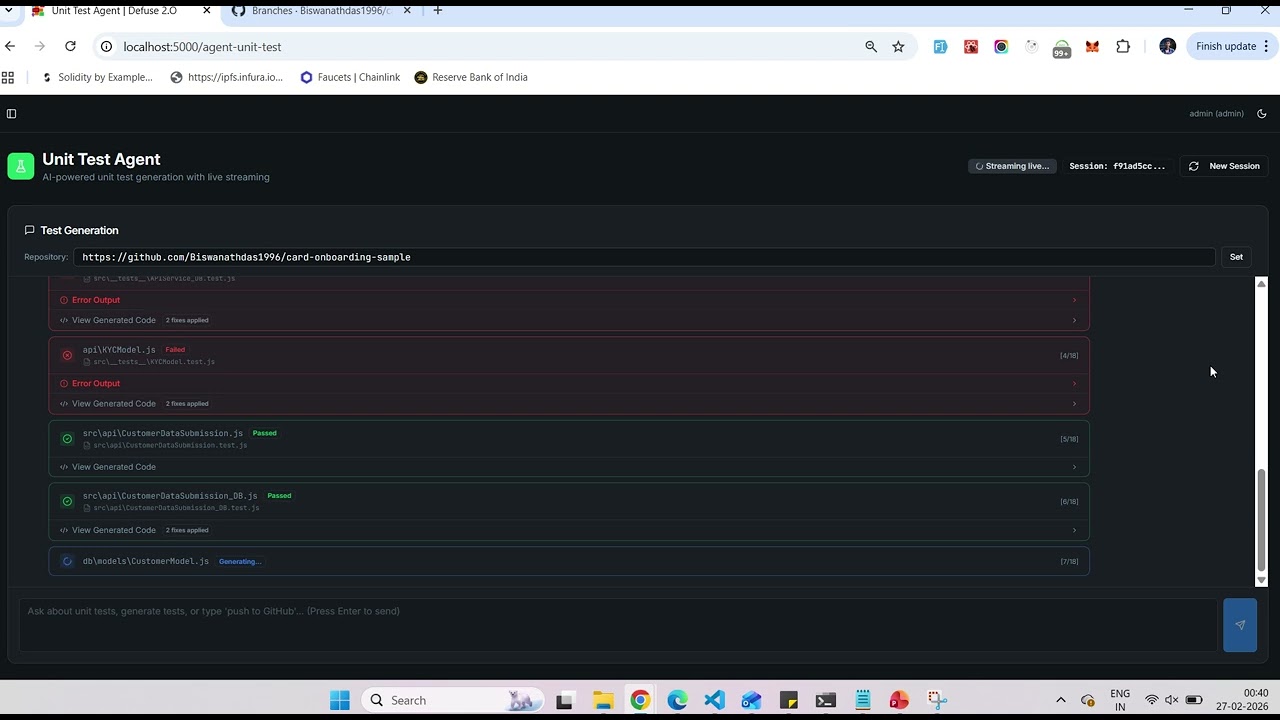1280x720 pixels.
Task: Open the Chrome profile avatar
Action: point(1167,46)
